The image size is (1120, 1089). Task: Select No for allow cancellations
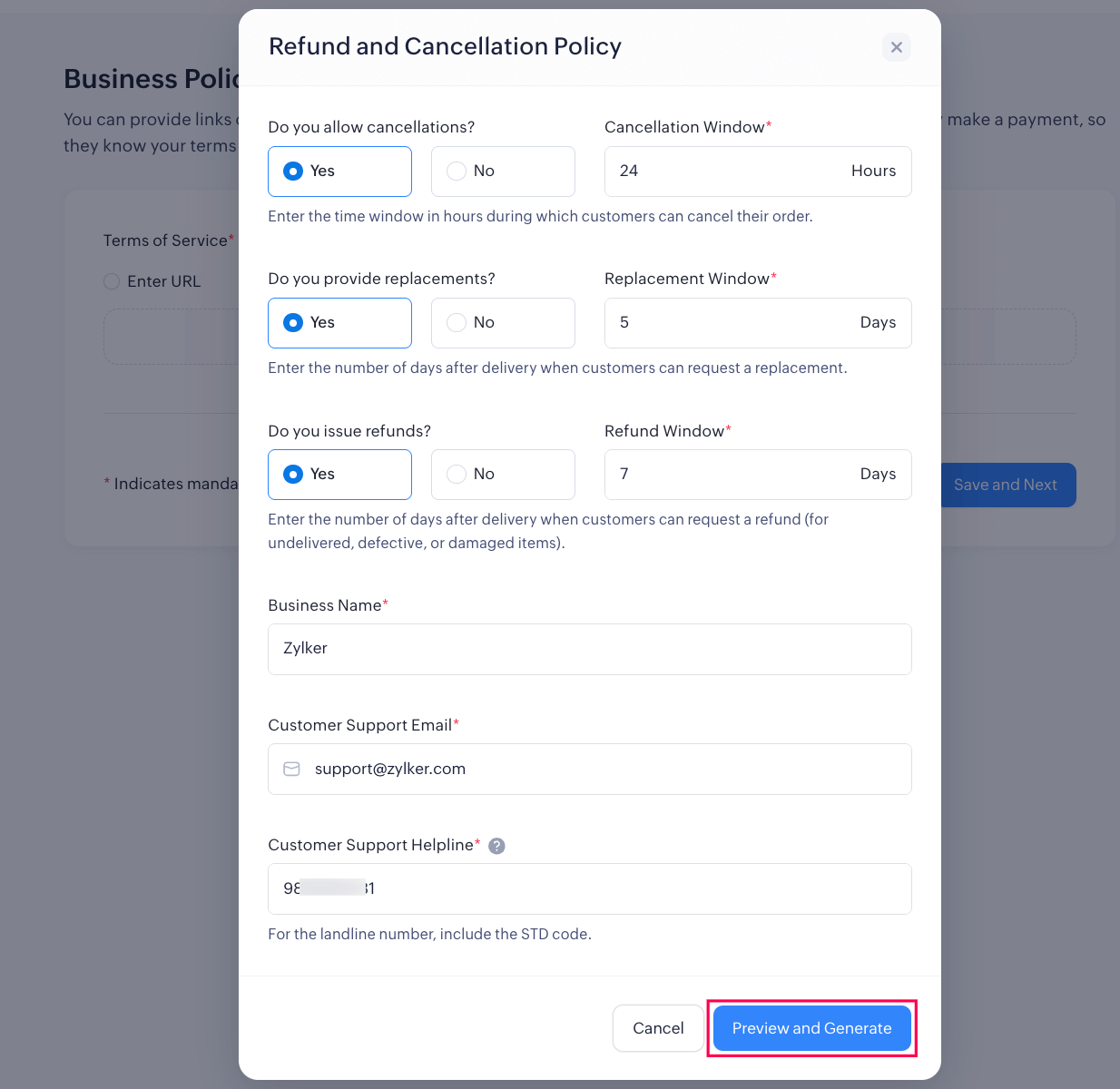502,172
